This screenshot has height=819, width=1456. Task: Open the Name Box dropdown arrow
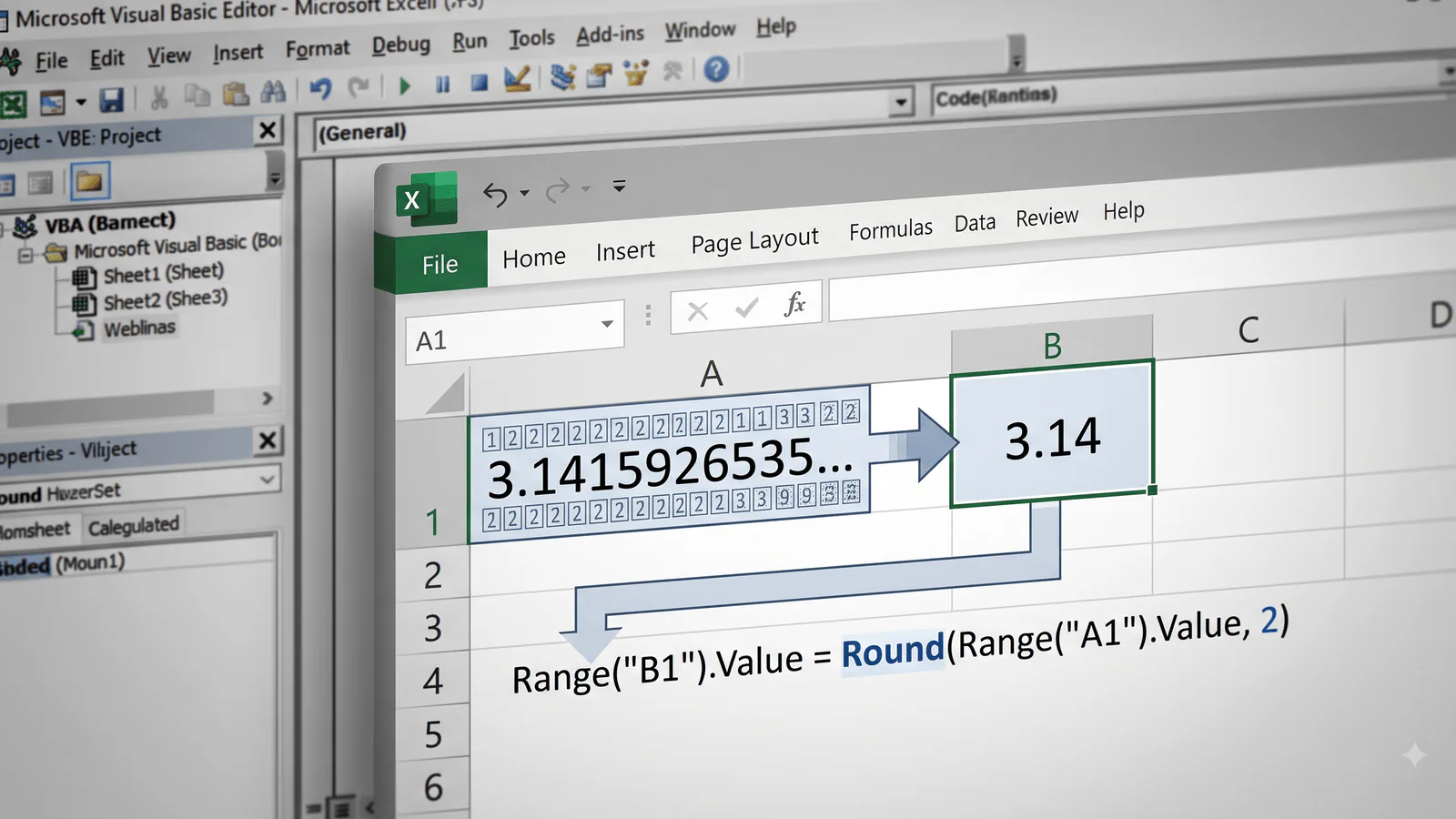[x=607, y=324]
